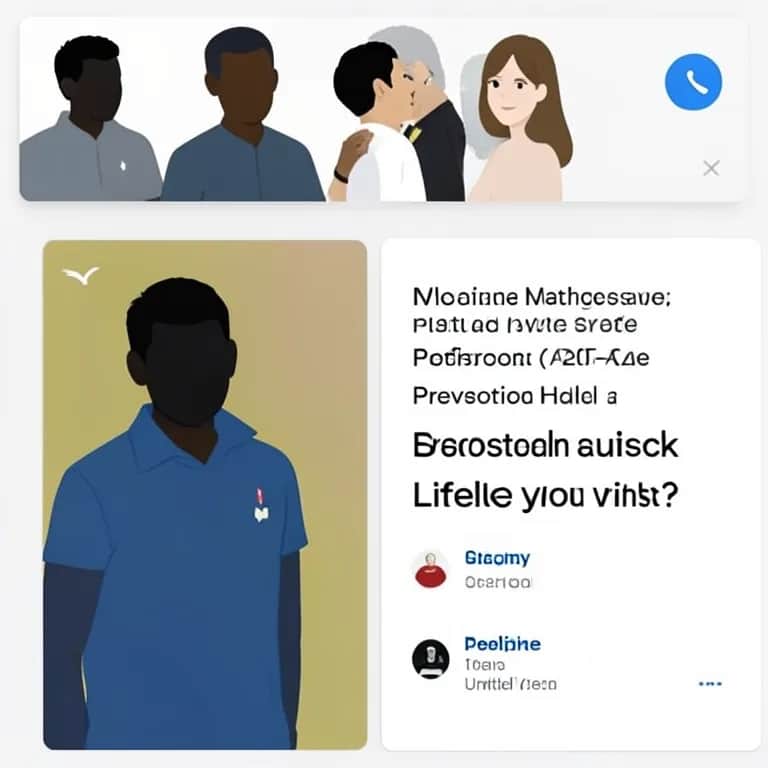
Task: Click the red-shirt avatar next to Gteomy
Action: pyautogui.click(x=431, y=569)
